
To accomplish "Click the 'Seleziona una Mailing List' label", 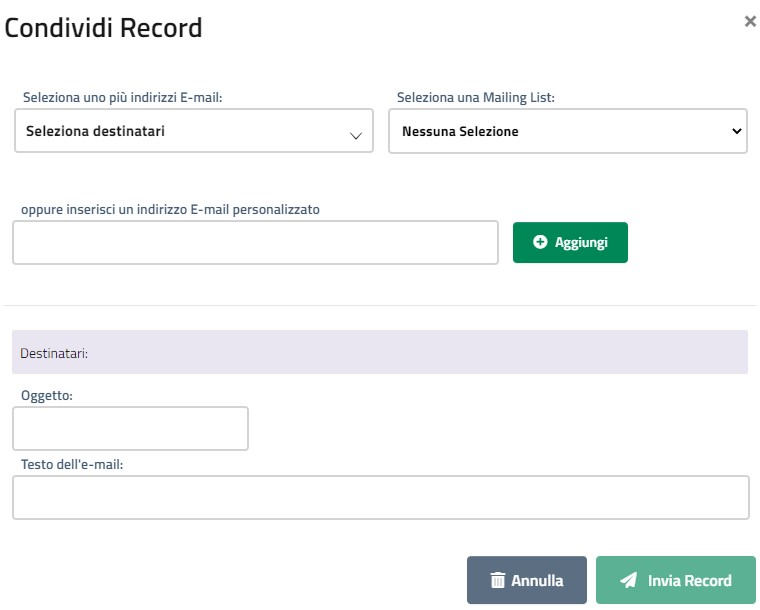I will 475,97.
